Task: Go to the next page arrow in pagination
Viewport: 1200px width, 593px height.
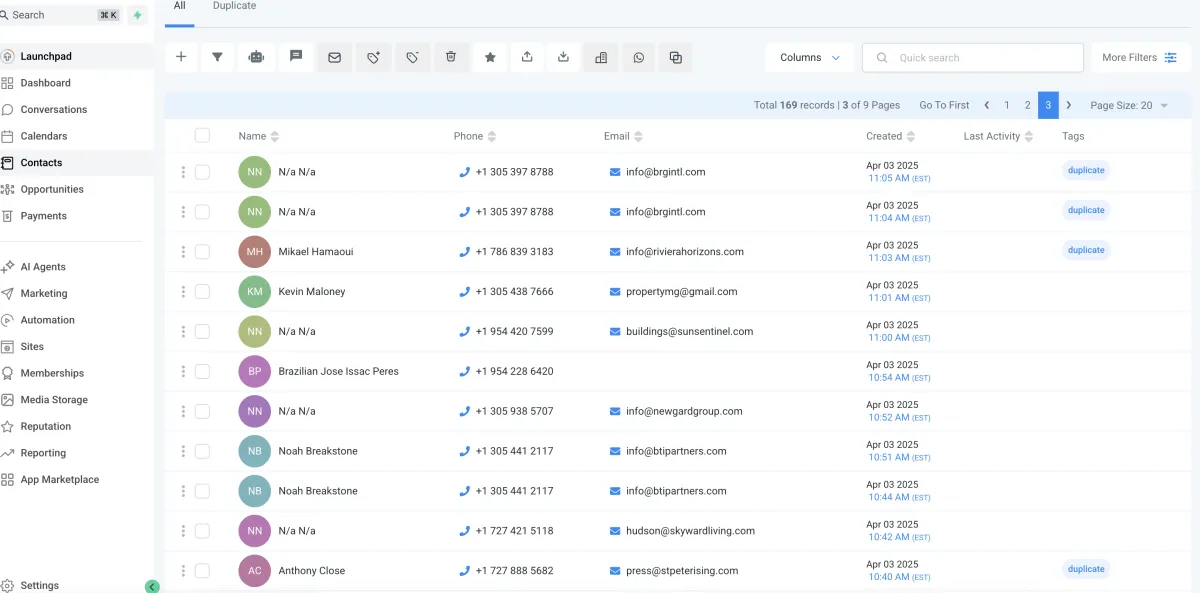Action: tap(1069, 105)
